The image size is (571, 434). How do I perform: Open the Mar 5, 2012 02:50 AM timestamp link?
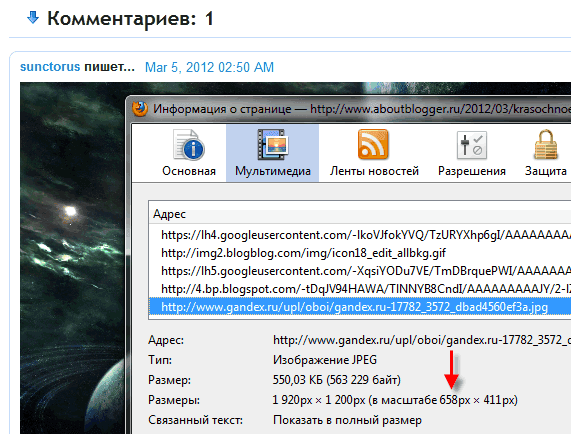(x=209, y=67)
